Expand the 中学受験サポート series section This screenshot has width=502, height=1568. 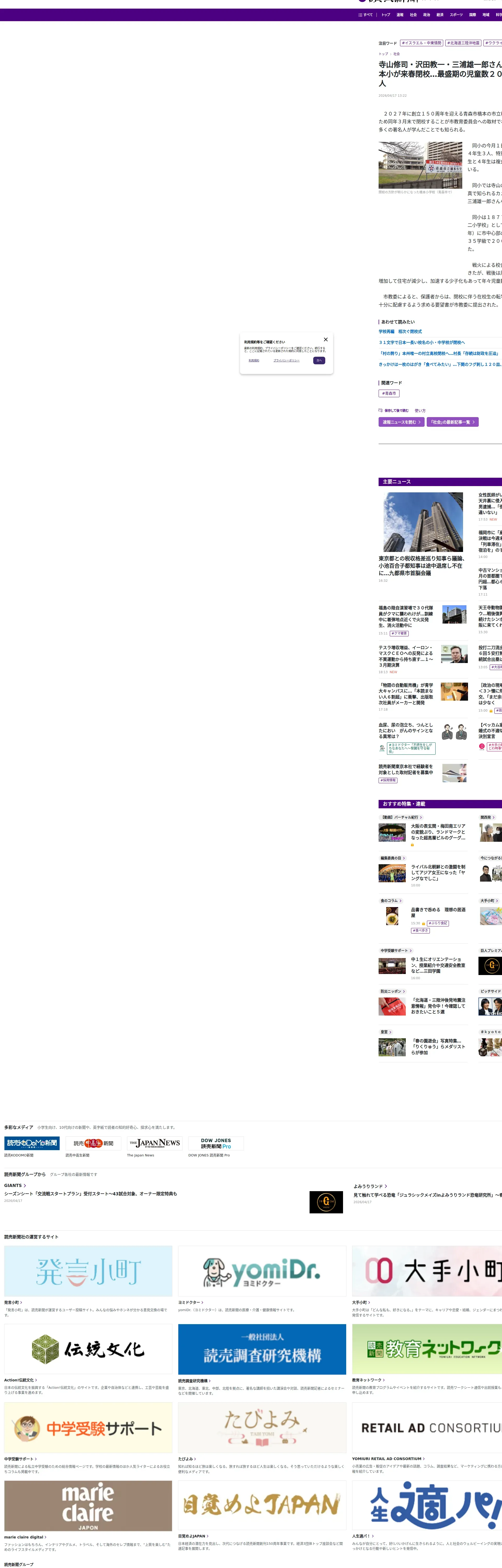tap(396, 951)
